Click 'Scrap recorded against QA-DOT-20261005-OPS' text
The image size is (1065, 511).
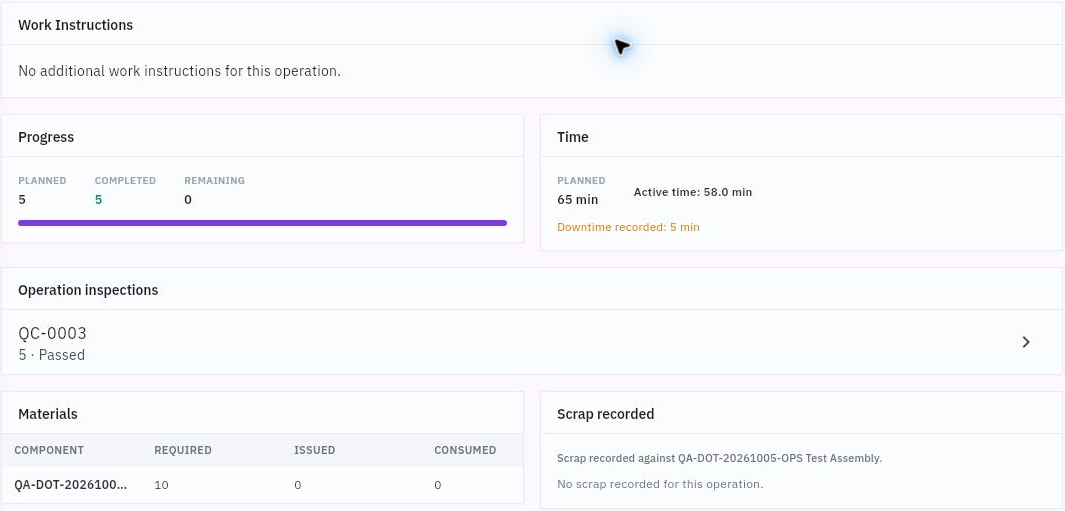(719, 459)
